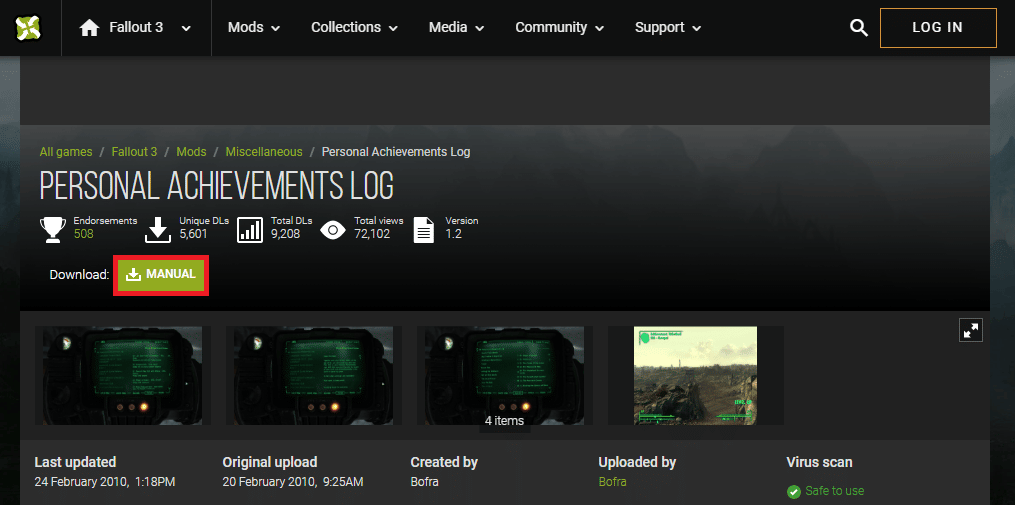
Task: Open the Collections menu
Action: point(354,28)
